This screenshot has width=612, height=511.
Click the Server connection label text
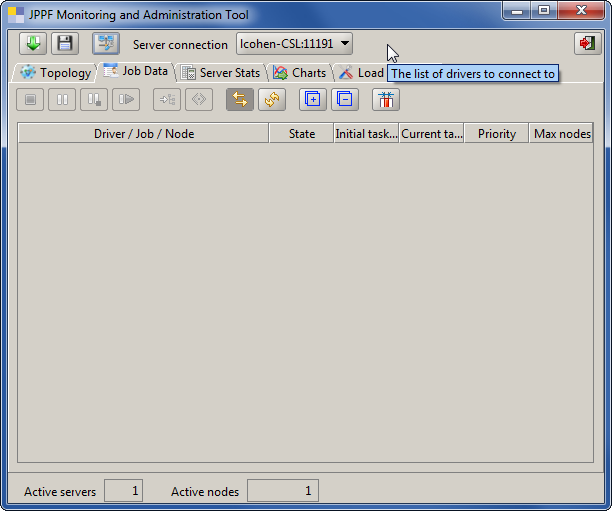[x=180, y=45]
